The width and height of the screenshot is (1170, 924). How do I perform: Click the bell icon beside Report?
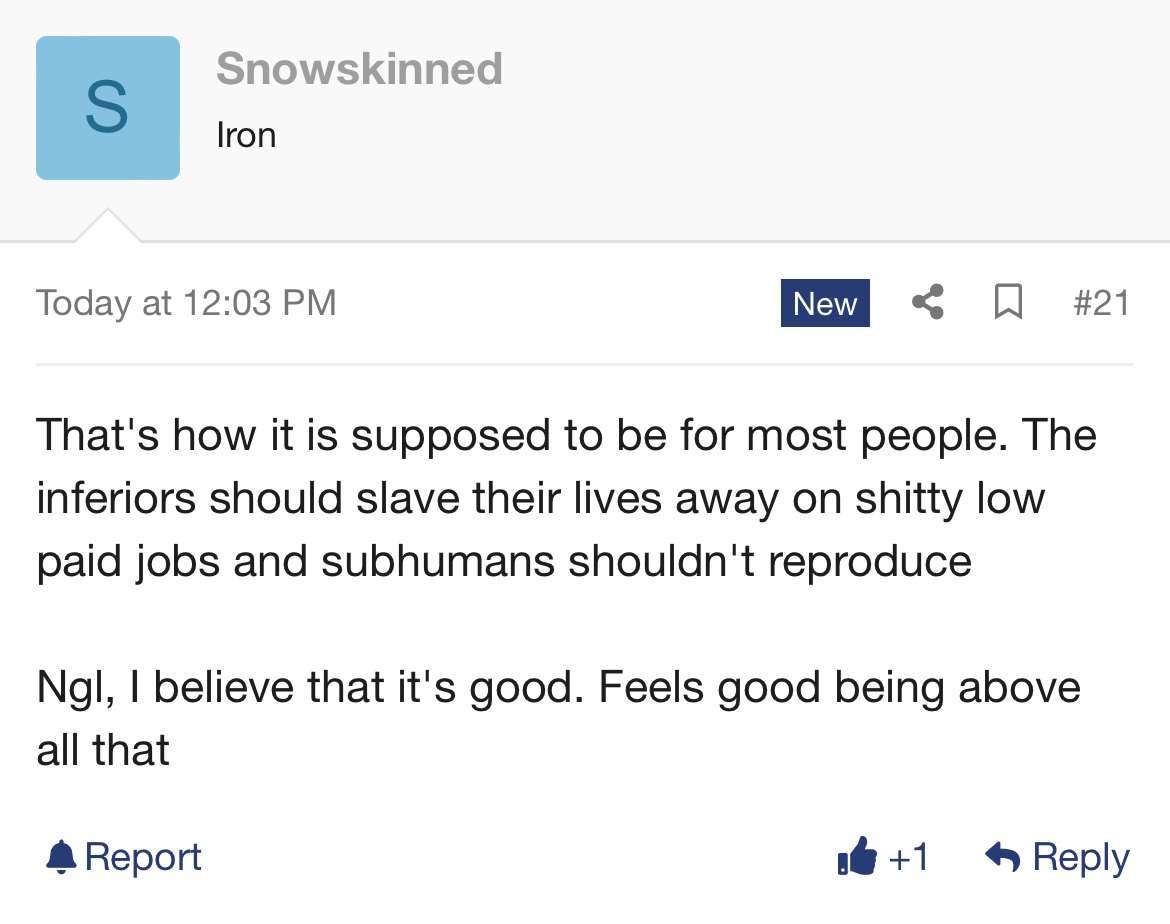(62, 857)
